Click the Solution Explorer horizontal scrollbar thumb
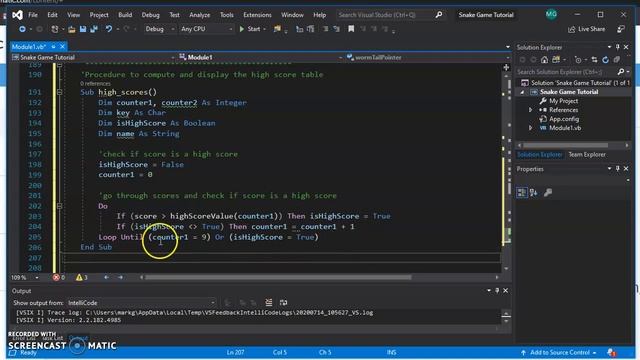Screen dimensions: 640x360 coord(565,145)
